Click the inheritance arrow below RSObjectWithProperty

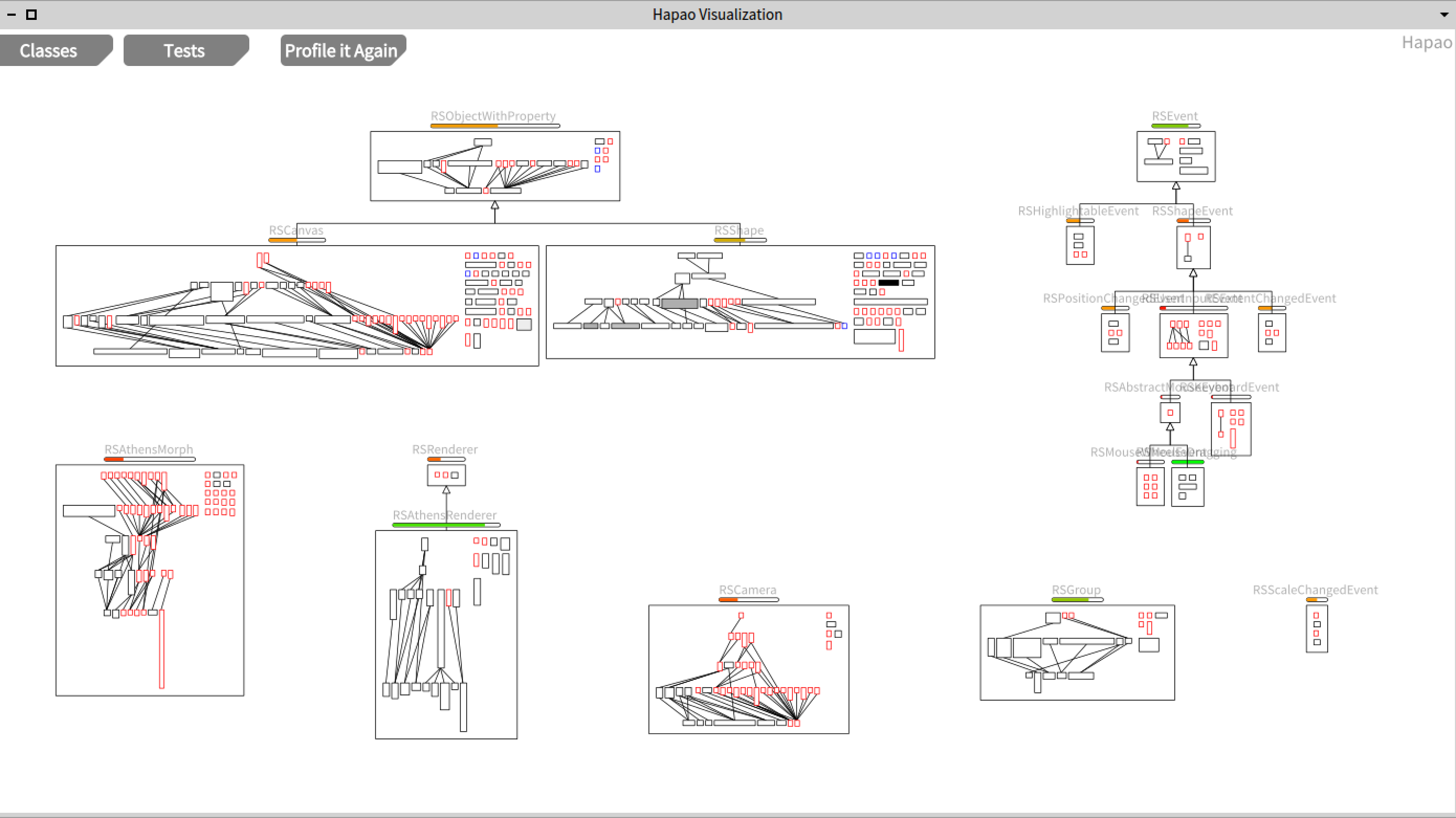point(494,205)
